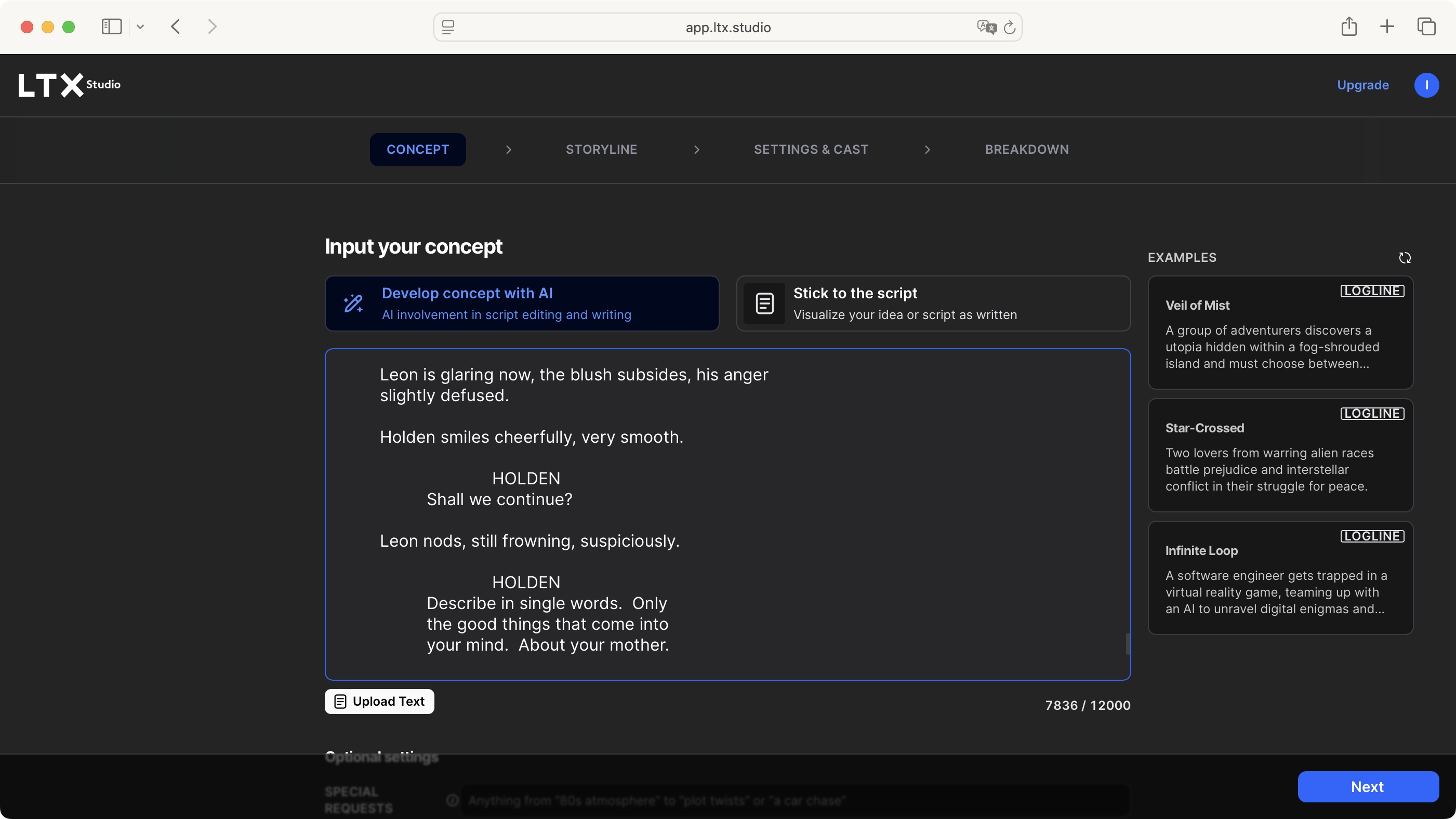This screenshot has width=1456, height=819.
Task: Switch to the BREAKDOWN step tab
Action: click(x=1026, y=149)
